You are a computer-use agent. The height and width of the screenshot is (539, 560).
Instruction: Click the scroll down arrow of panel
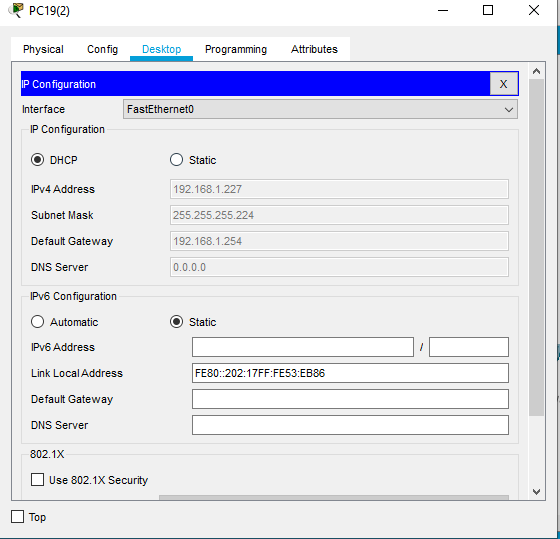tap(536, 492)
